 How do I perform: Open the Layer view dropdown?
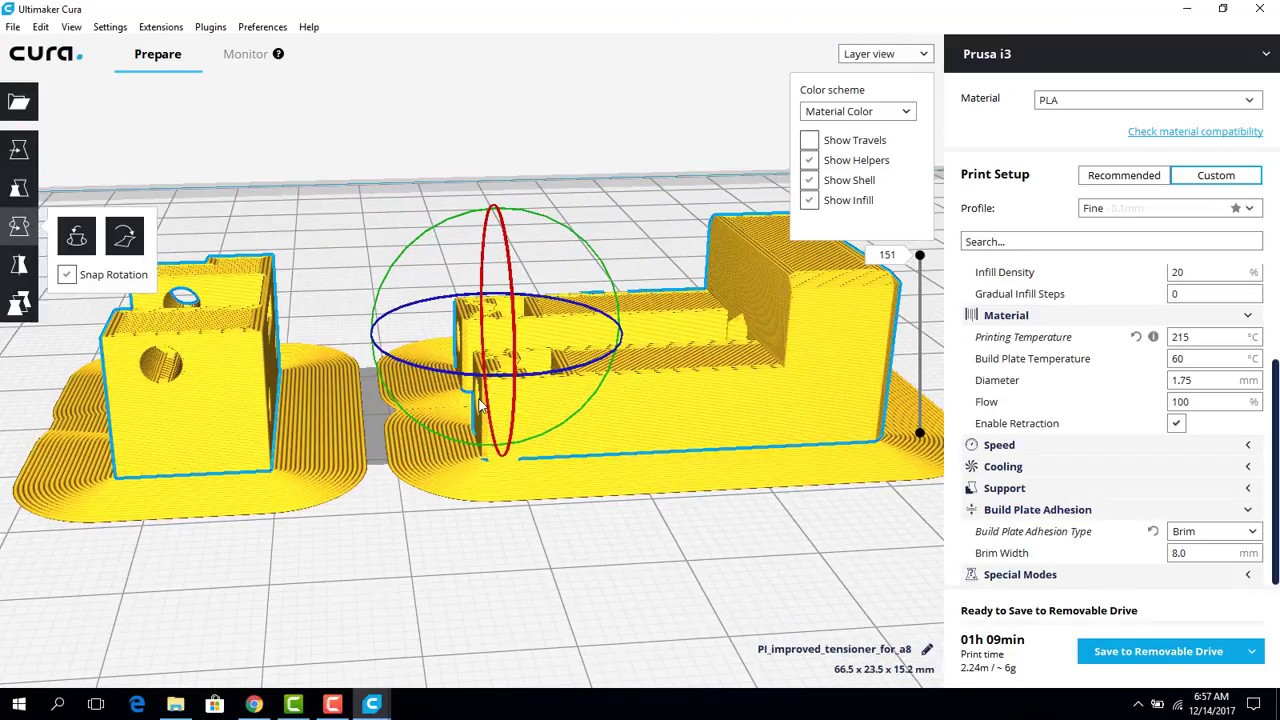pyautogui.click(x=886, y=54)
